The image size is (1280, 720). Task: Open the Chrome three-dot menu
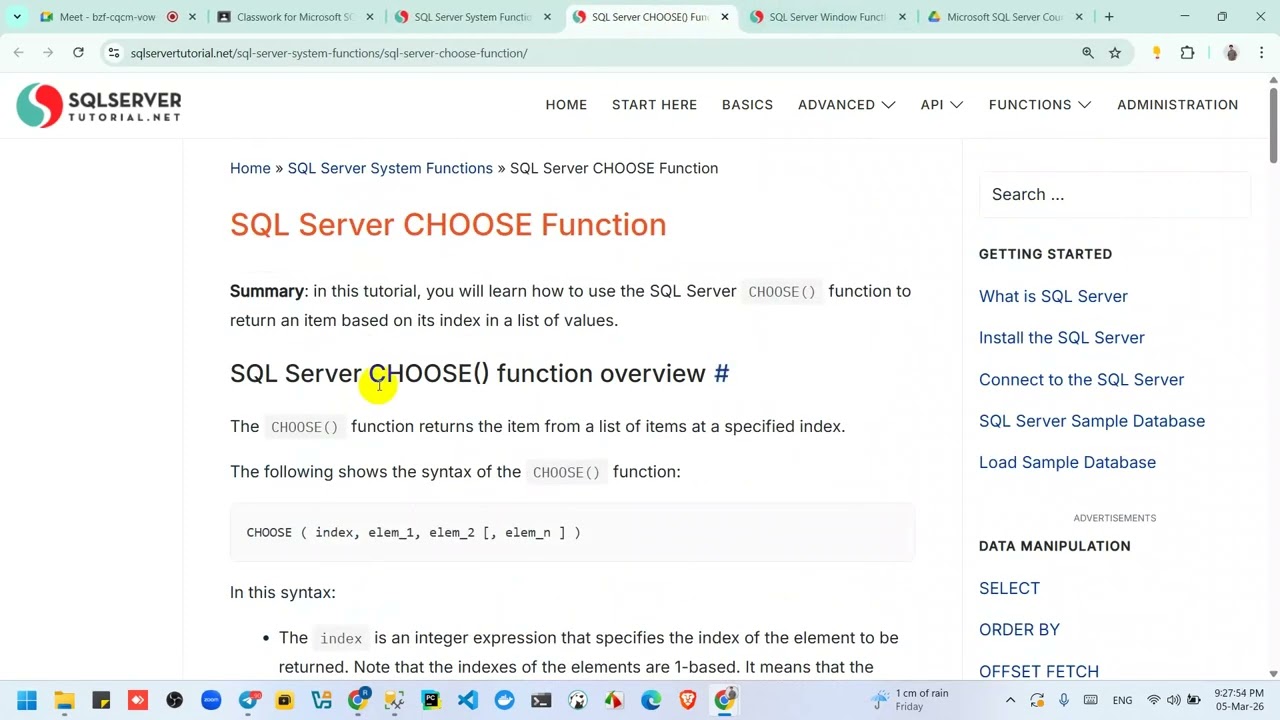(x=1261, y=53)
